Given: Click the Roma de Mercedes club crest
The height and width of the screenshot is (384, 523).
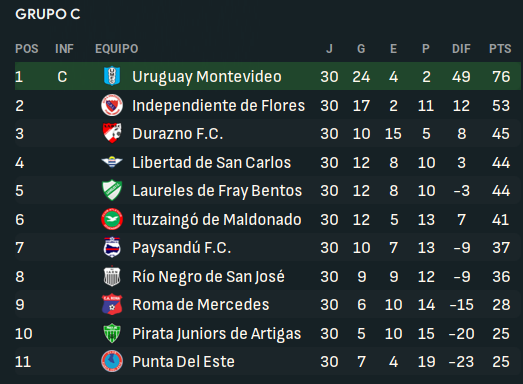Looking at the screenshot, I should [x=112, y=304].
